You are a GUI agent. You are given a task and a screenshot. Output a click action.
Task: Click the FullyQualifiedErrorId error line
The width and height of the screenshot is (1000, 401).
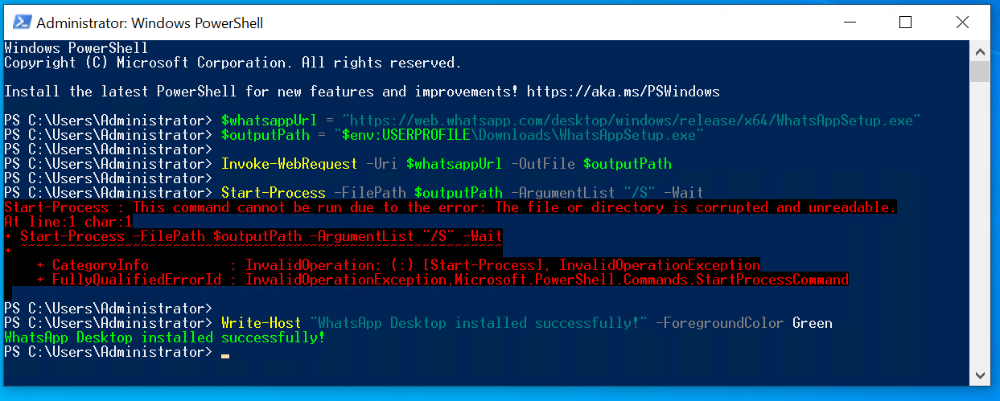tap(442, 280)
